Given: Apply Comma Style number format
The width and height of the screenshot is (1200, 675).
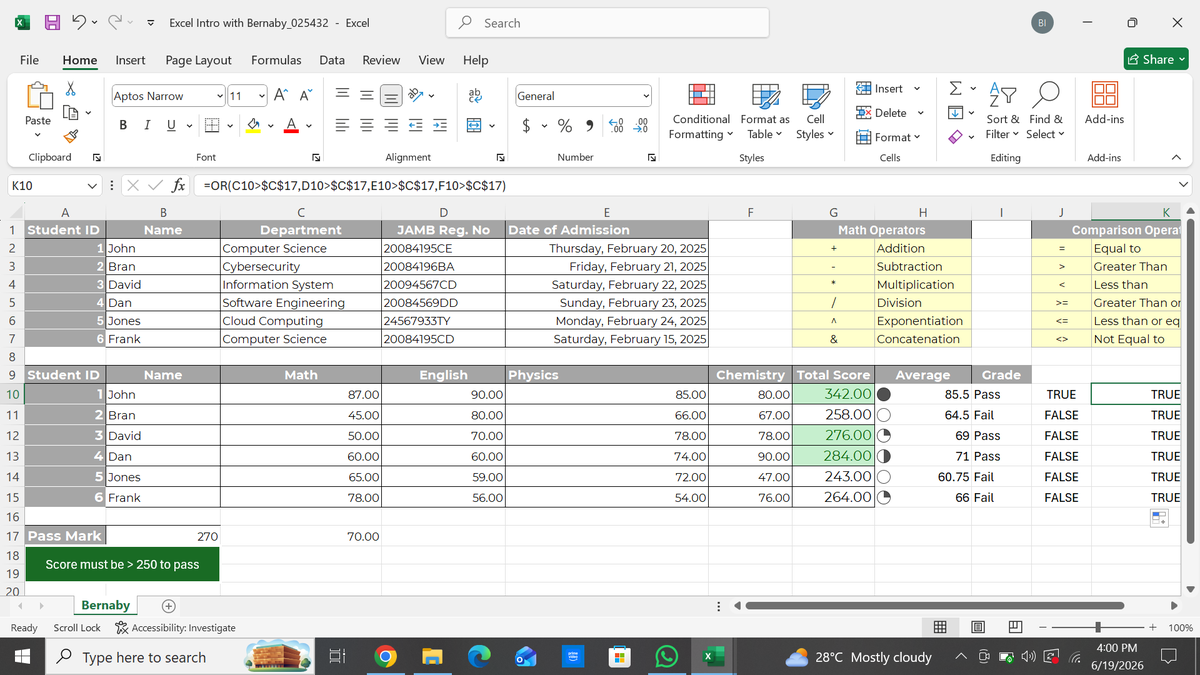Looking at the screenshot, I should point(589,127).
